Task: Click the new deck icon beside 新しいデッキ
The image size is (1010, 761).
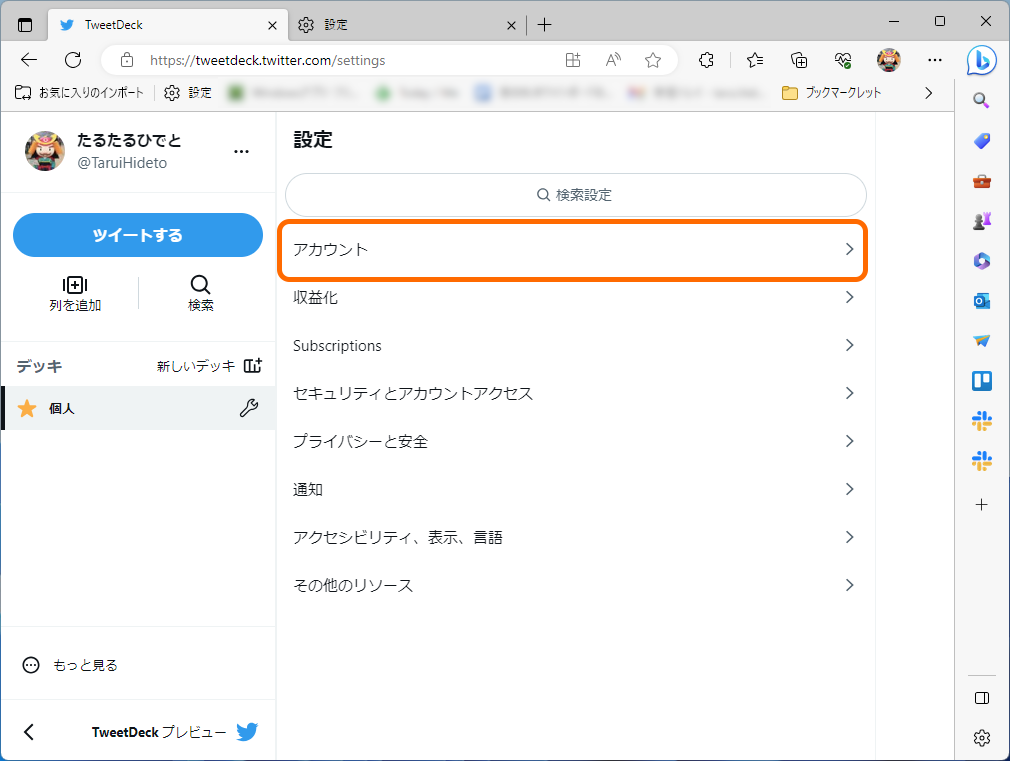Action: (x=253, y=365)
